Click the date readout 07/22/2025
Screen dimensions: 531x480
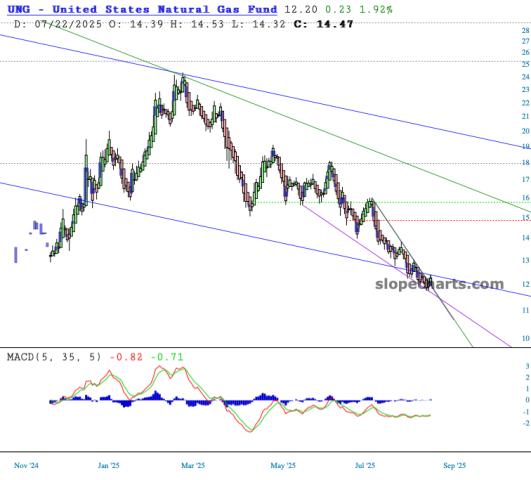68,24
